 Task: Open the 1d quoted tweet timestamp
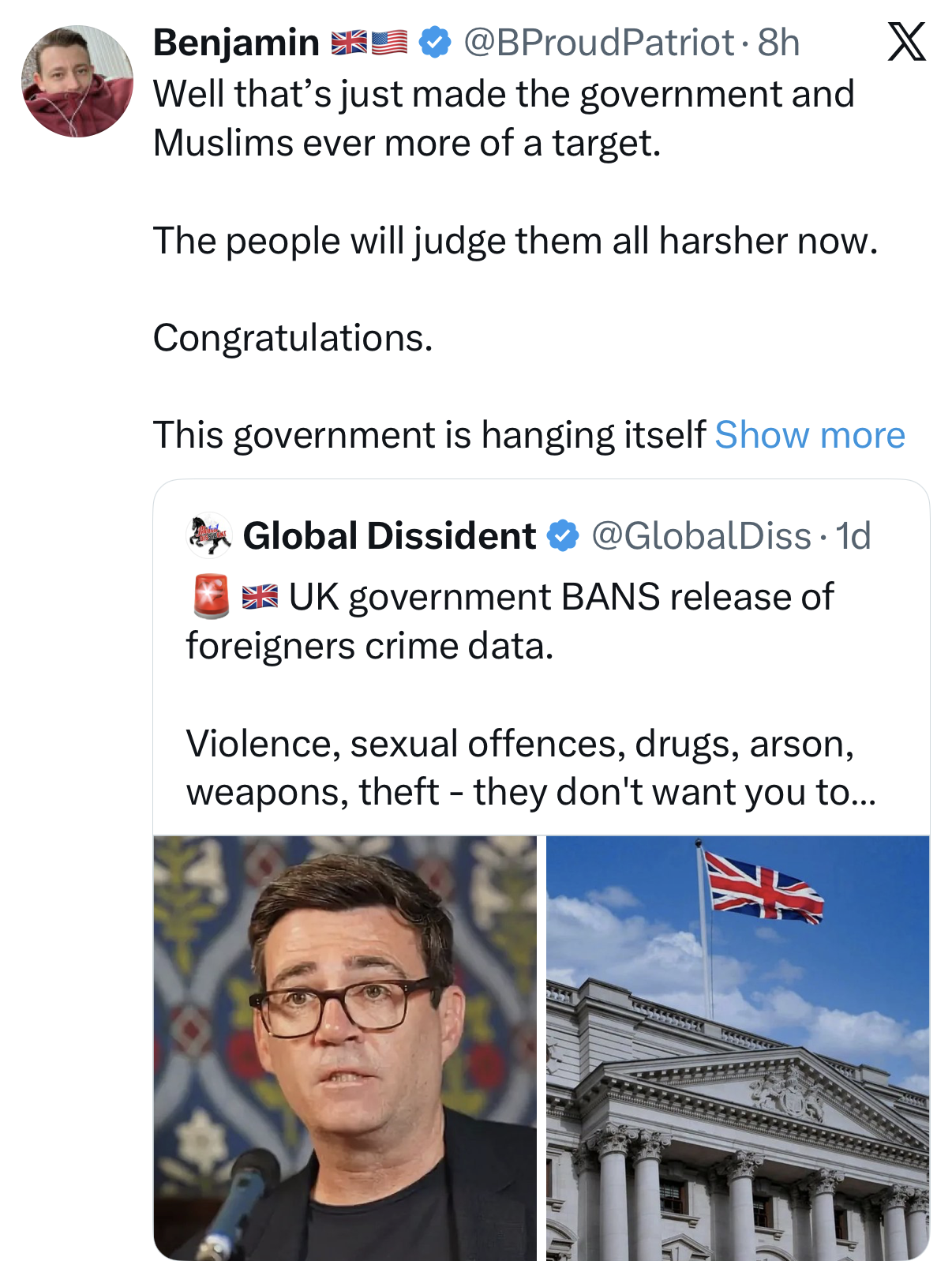pos(853,536)
